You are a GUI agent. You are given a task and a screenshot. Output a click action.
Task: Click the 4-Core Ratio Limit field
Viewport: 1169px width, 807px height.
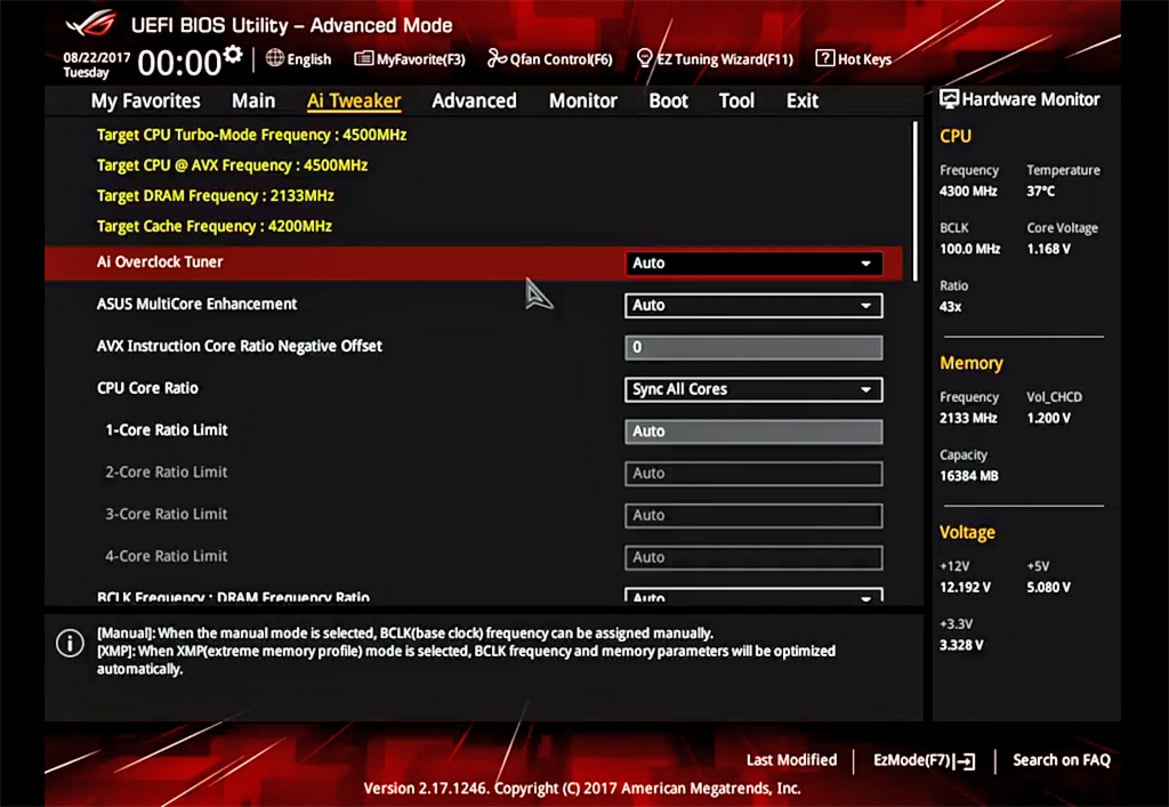[754, 557]
